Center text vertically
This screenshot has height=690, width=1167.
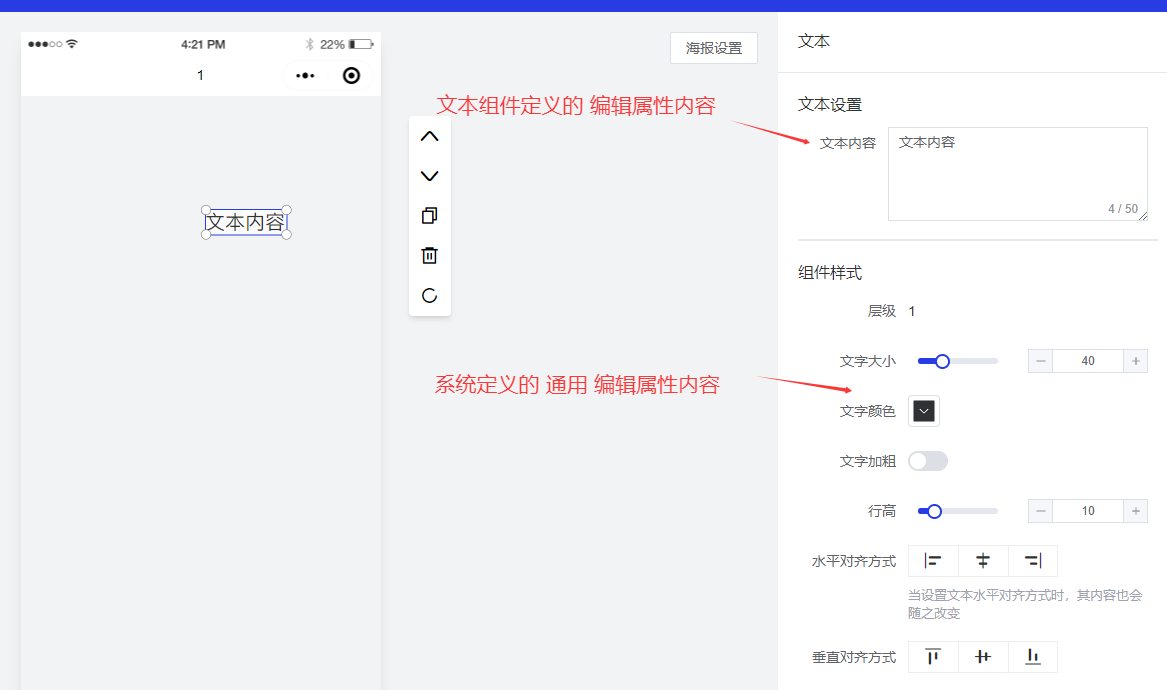[x=983, y=657]
